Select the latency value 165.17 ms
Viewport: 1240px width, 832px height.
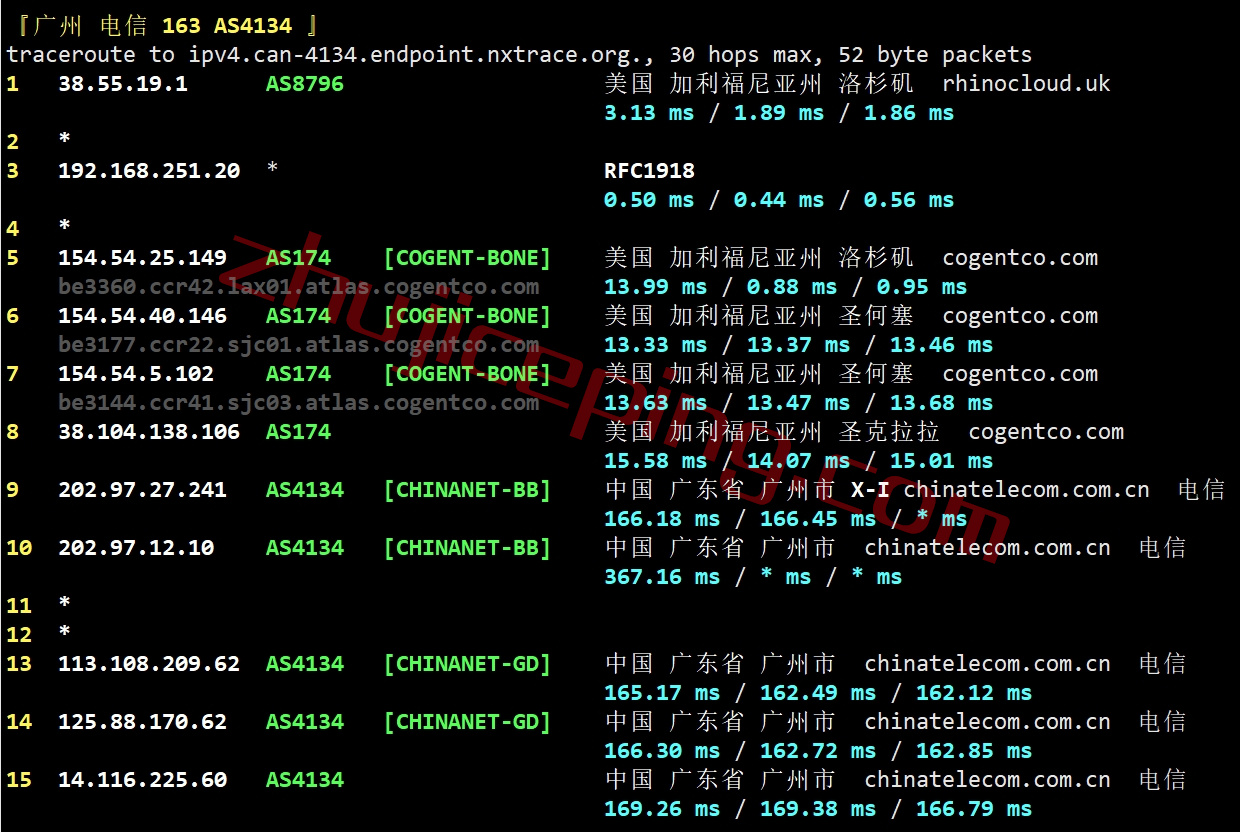click(662, 693)
